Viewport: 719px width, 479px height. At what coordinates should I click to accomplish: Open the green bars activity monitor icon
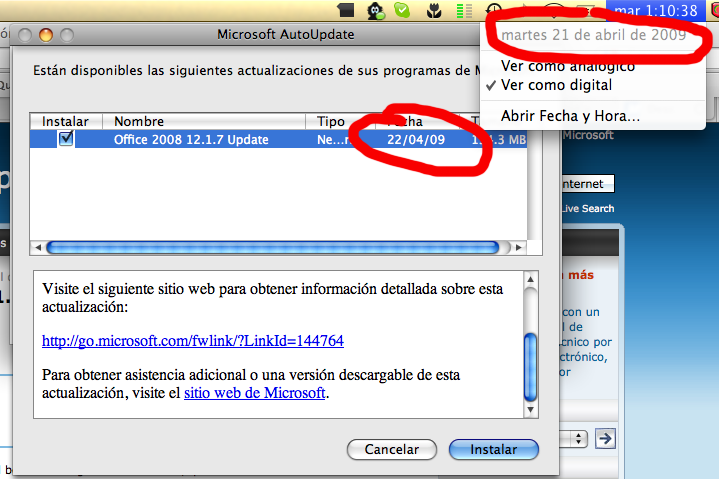[464, 10]
